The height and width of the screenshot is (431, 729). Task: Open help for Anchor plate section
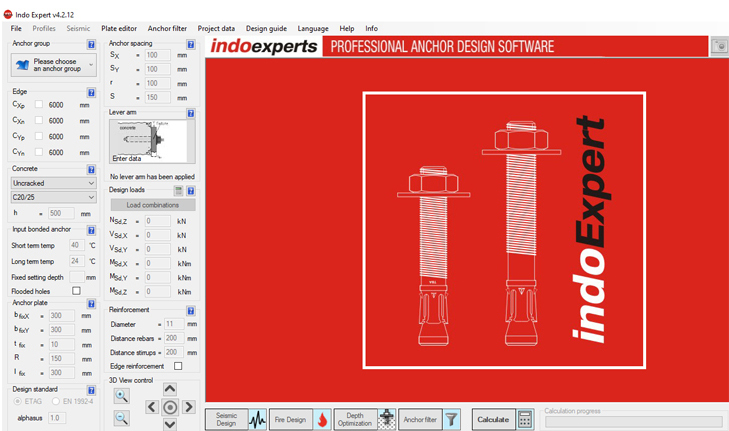click(91, 304)
